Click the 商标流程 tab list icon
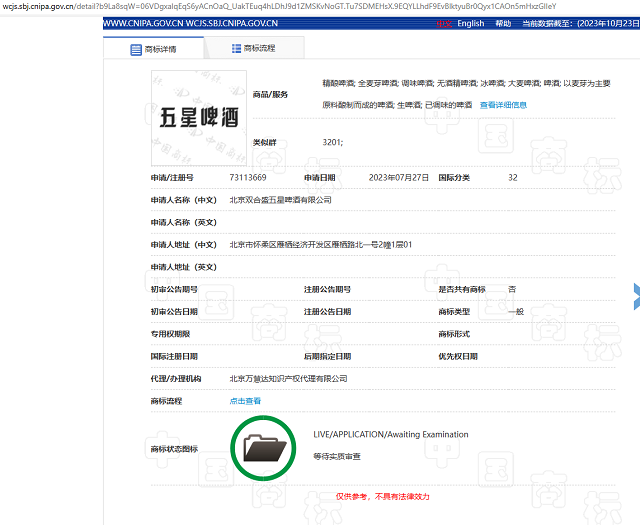This screenshot has height=525, width=640. click(x=236, y=48)
